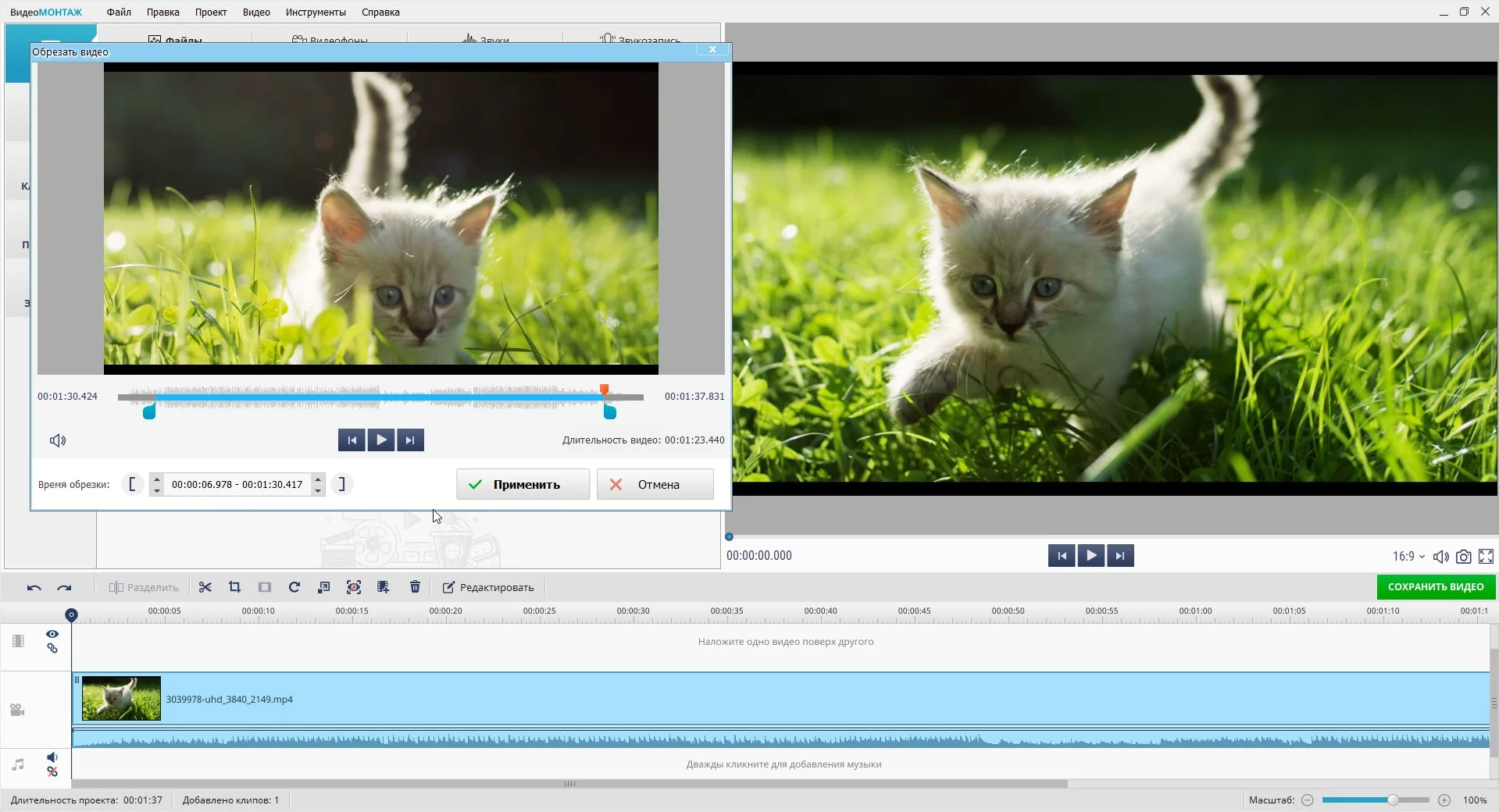Click the timeline zoom scale slider handle
Screen dimensions: 1499x812
1392,800
